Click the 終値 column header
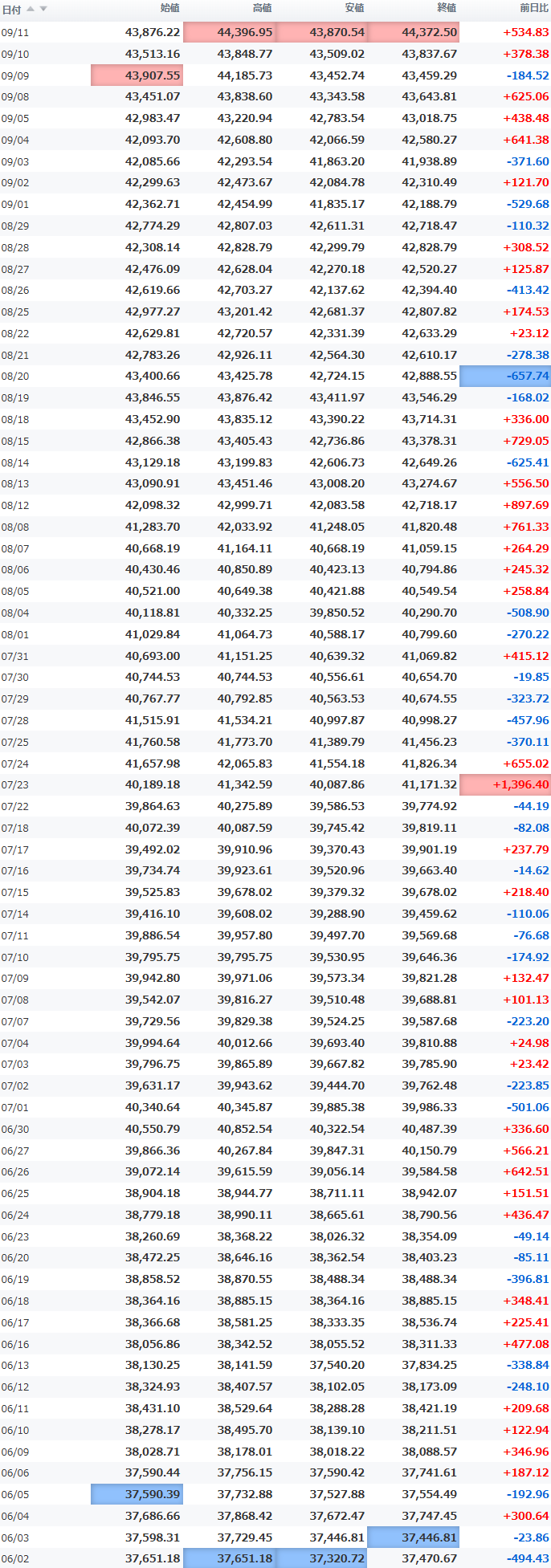This screenshot has width=551, height=1568. click(447, 8)
